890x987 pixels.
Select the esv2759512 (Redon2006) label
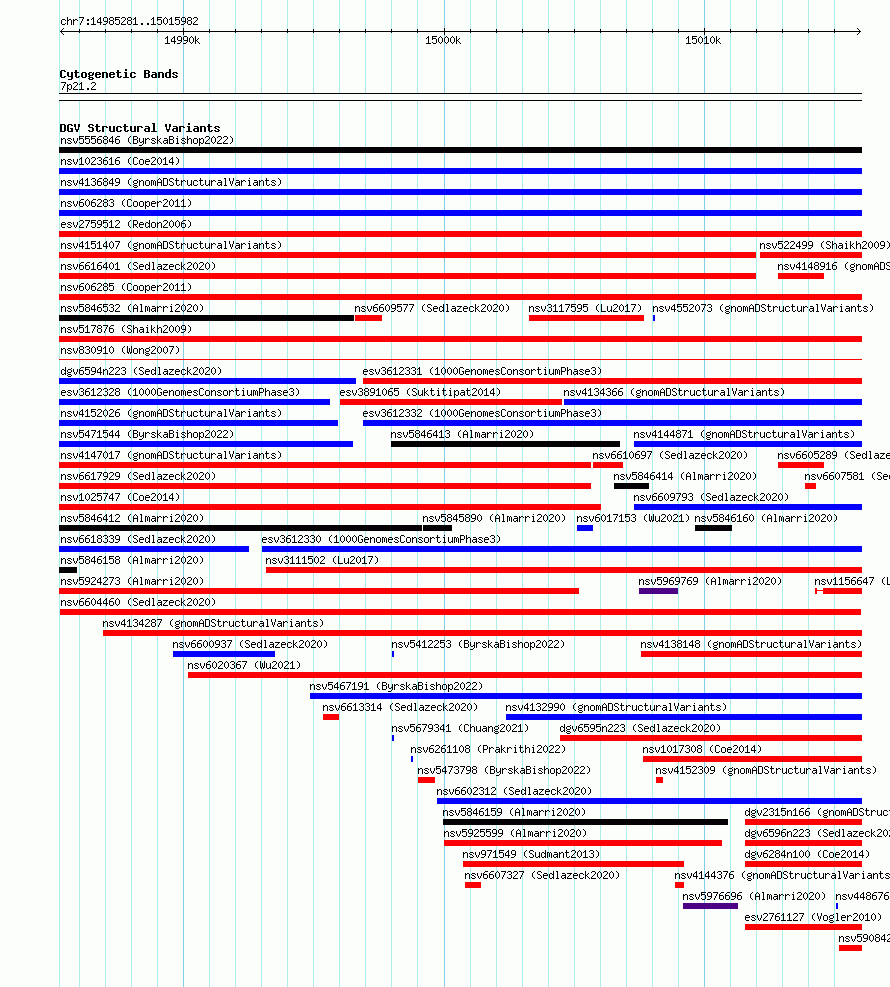pos(126,224)
